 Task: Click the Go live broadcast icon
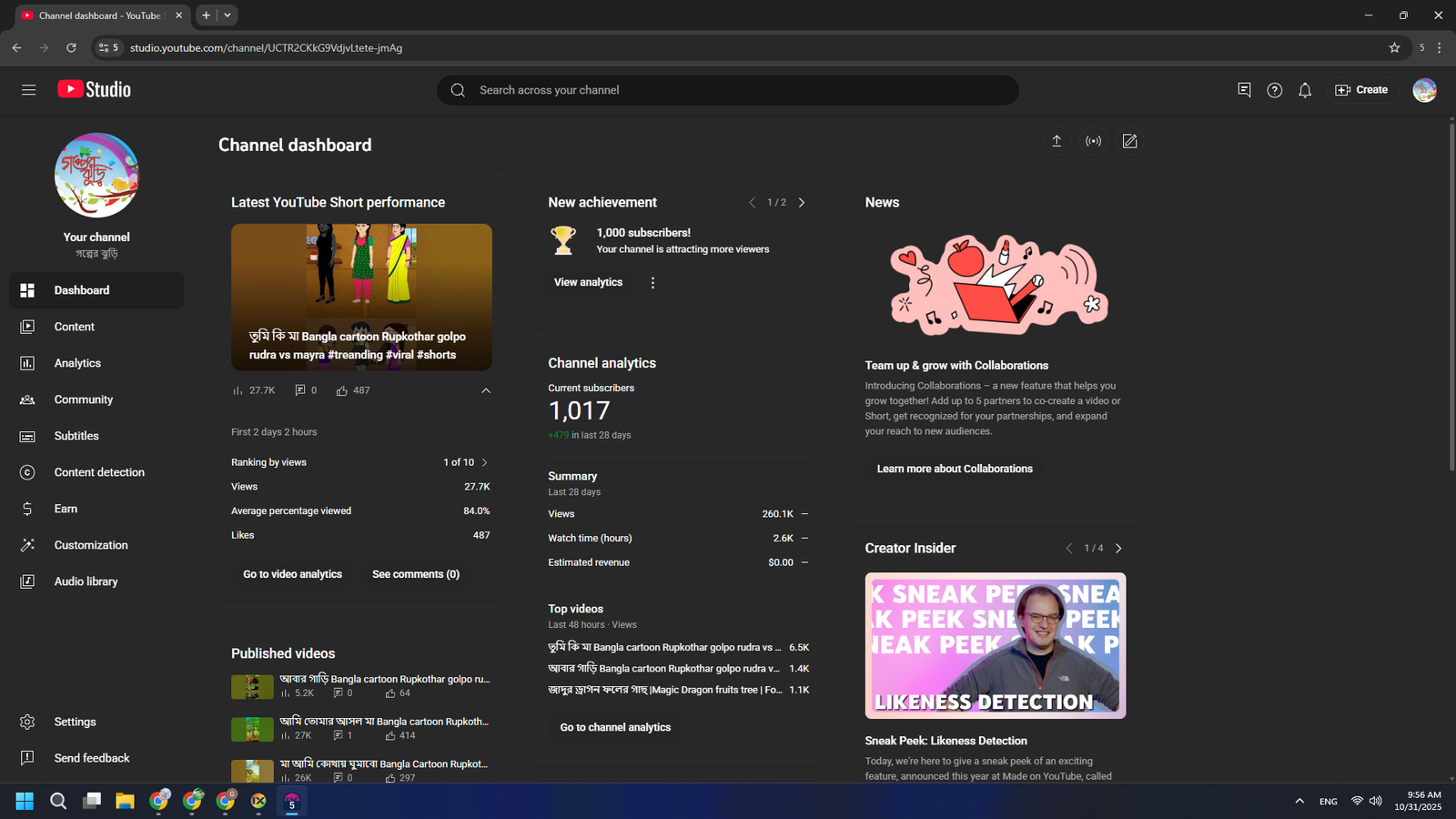pos(1093,141)
